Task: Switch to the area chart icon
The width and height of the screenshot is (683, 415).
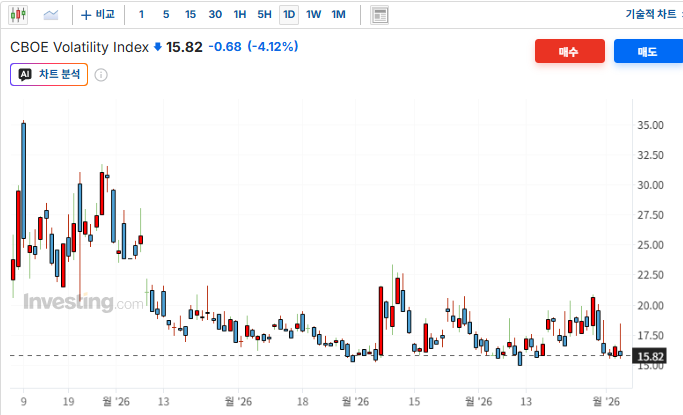Action: 51,15
